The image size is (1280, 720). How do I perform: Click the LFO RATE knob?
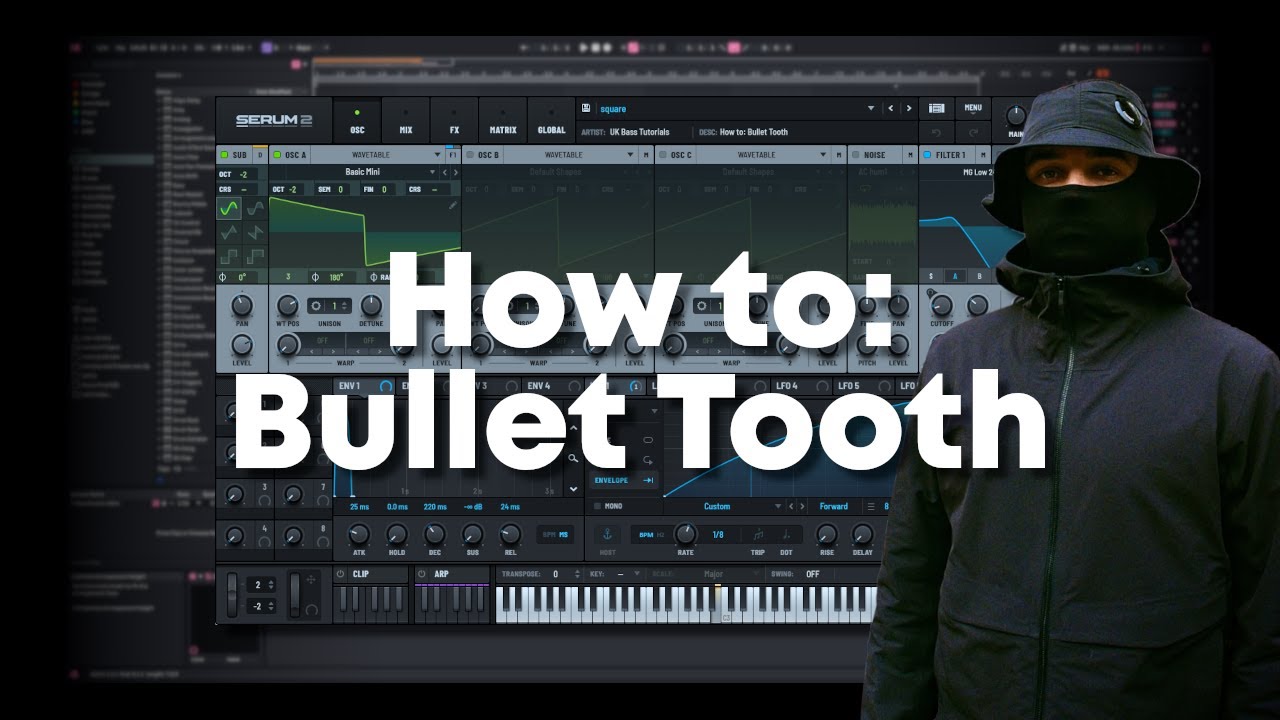pyautogui.click(x=685, y=534)
